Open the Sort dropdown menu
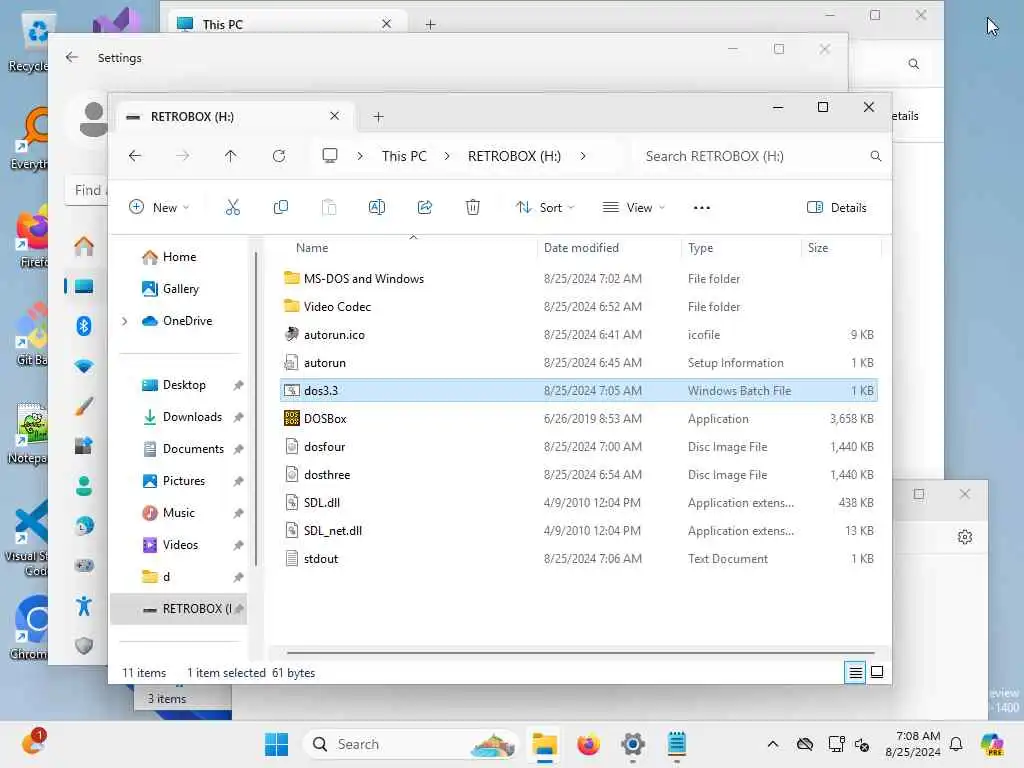 pyautogui.click(x=545, y=208)
